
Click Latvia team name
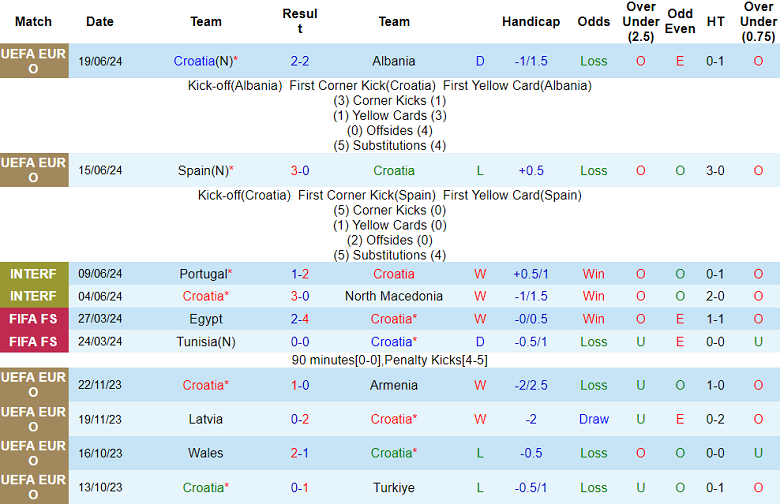pos(206,420)
